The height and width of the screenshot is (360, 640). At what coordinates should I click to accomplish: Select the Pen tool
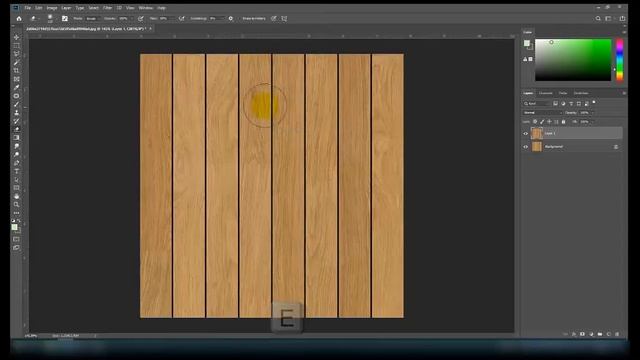pos(16,163)
